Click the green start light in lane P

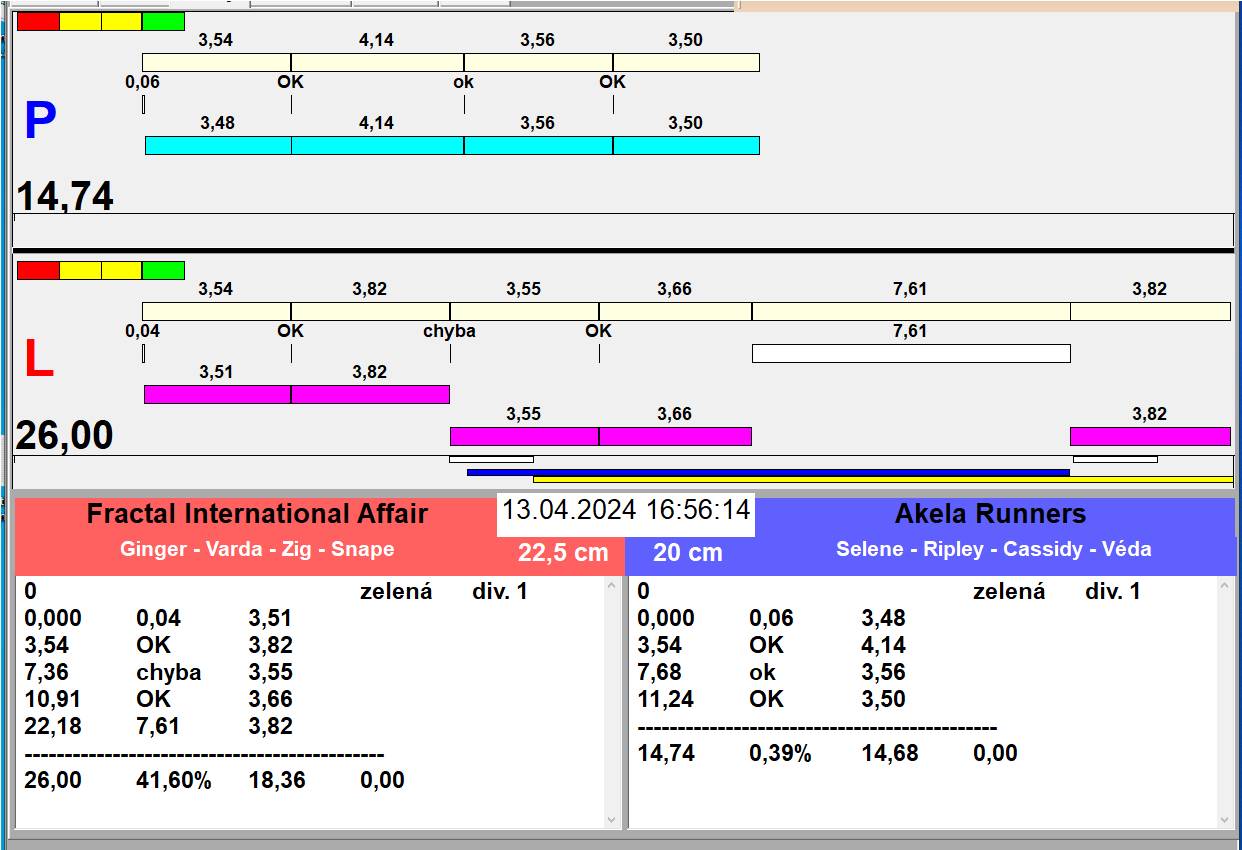(x=164, y=21)
